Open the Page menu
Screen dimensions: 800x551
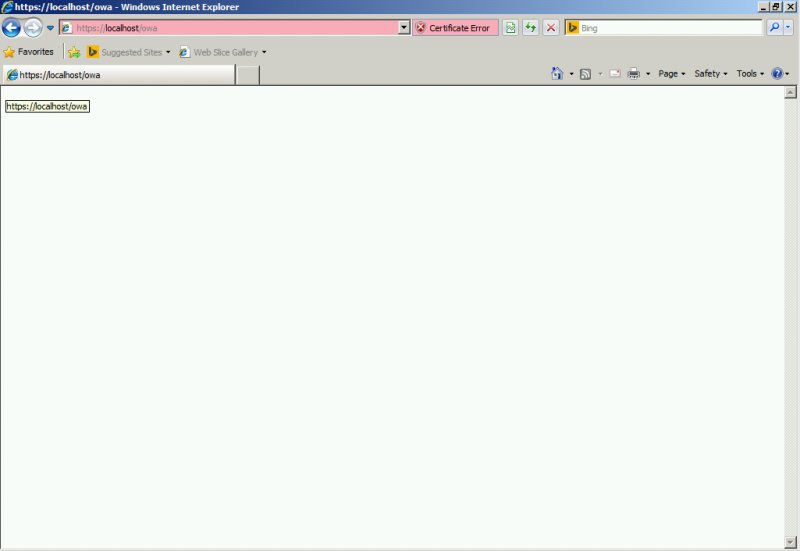tap(671, 73)
